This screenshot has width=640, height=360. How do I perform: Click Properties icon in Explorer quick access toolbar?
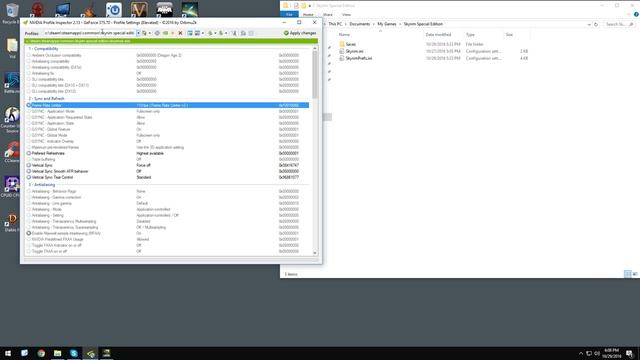(x=296, y=6)
